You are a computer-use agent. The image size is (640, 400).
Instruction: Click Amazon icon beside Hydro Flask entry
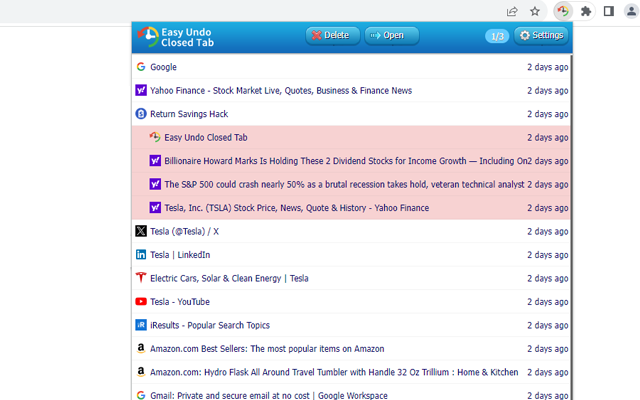(x=141, y=372)
